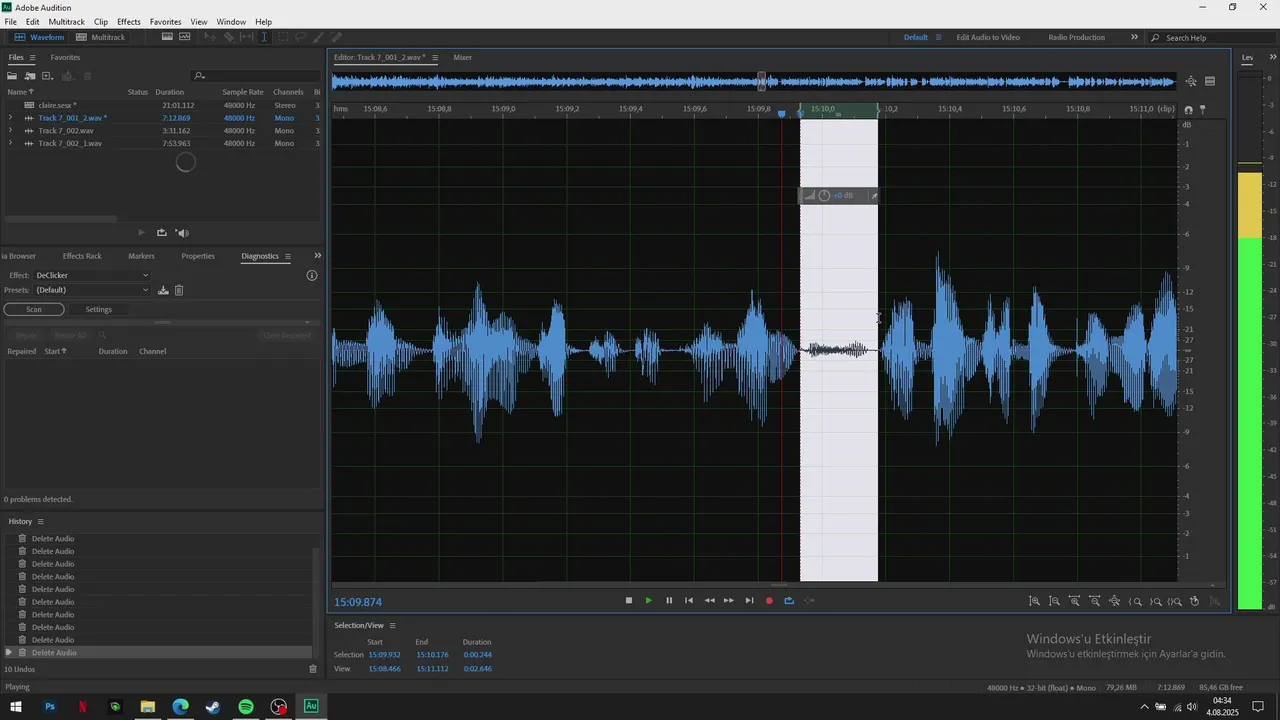Select the Lasso Selection tool
This screenshot has height=720, width=1280.
coord(300,37)
